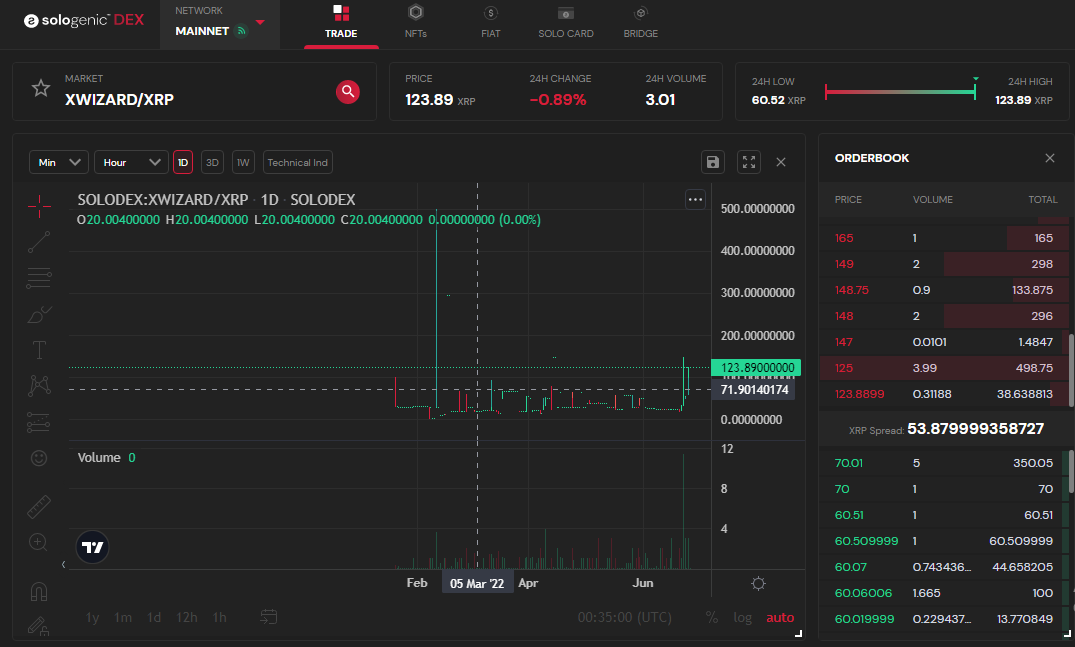Image resolution: width=1075 pixels, height=647 pixels.
Task: Select the 125 ask order row
Action: 944,368
